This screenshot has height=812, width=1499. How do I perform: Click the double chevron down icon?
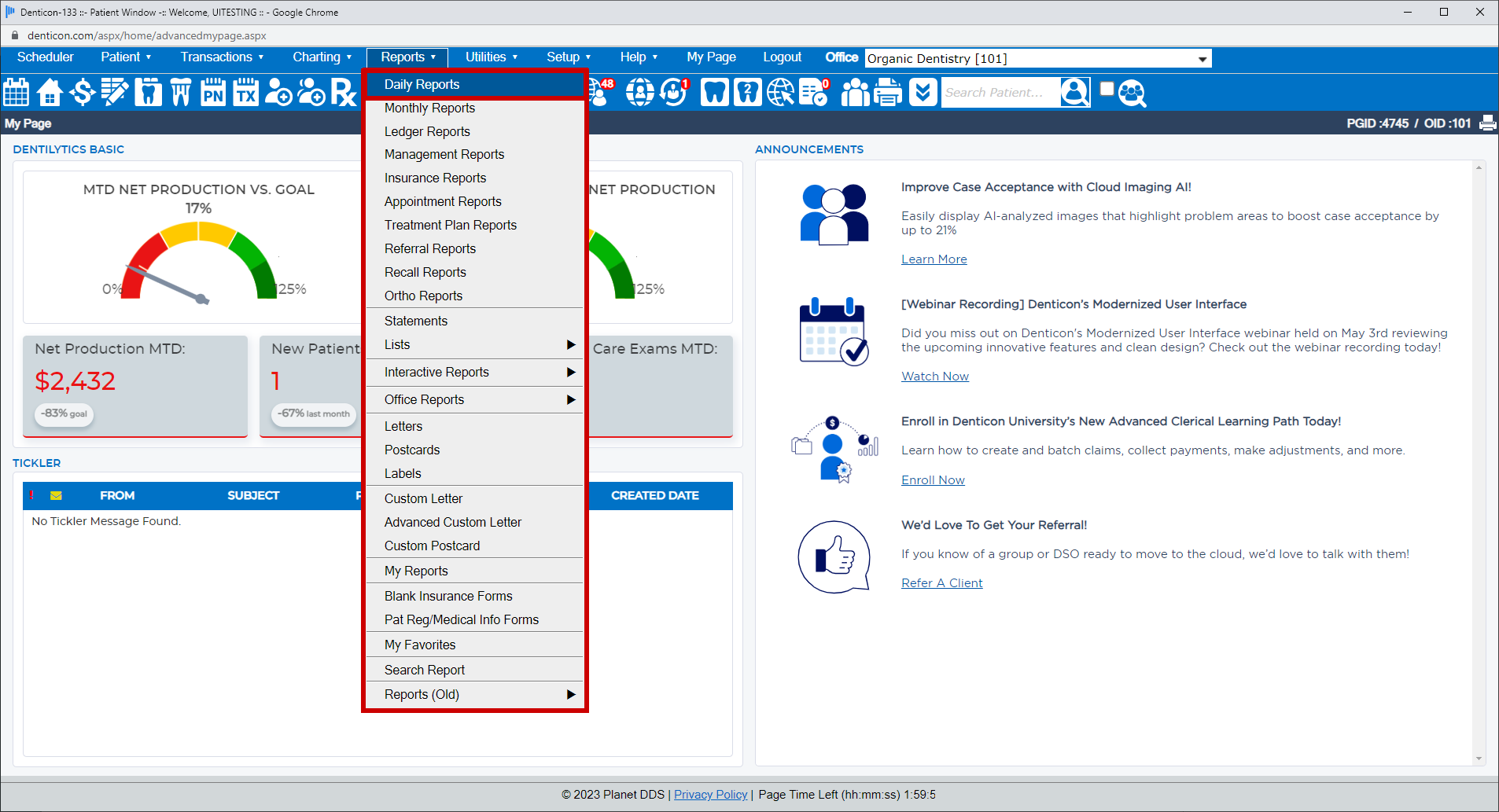[x=923, y=93]
